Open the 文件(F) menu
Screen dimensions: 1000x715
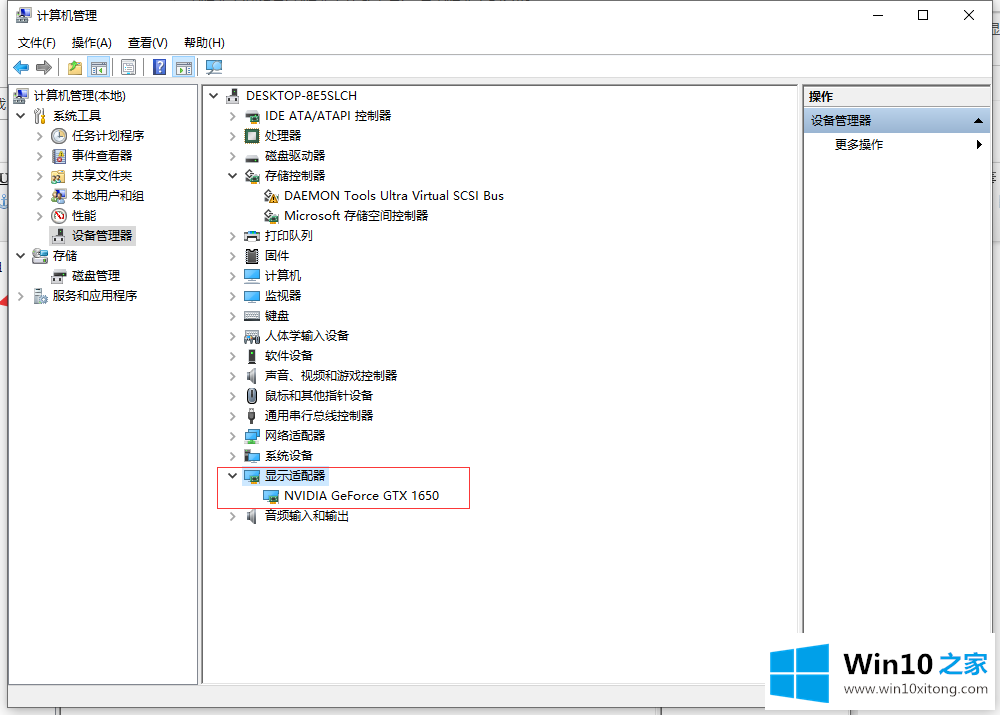click(x=36, y=43)
